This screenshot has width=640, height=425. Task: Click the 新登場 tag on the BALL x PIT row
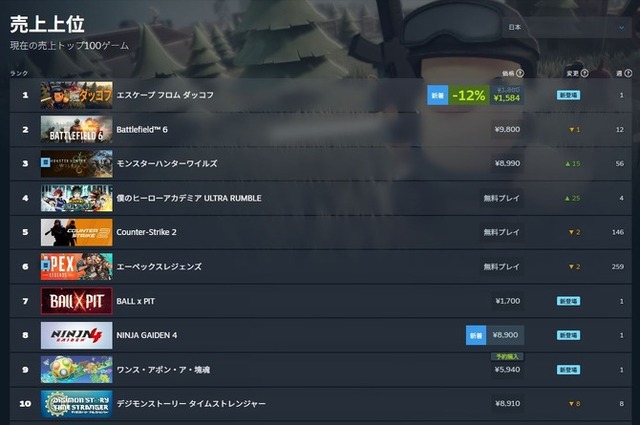569,301
